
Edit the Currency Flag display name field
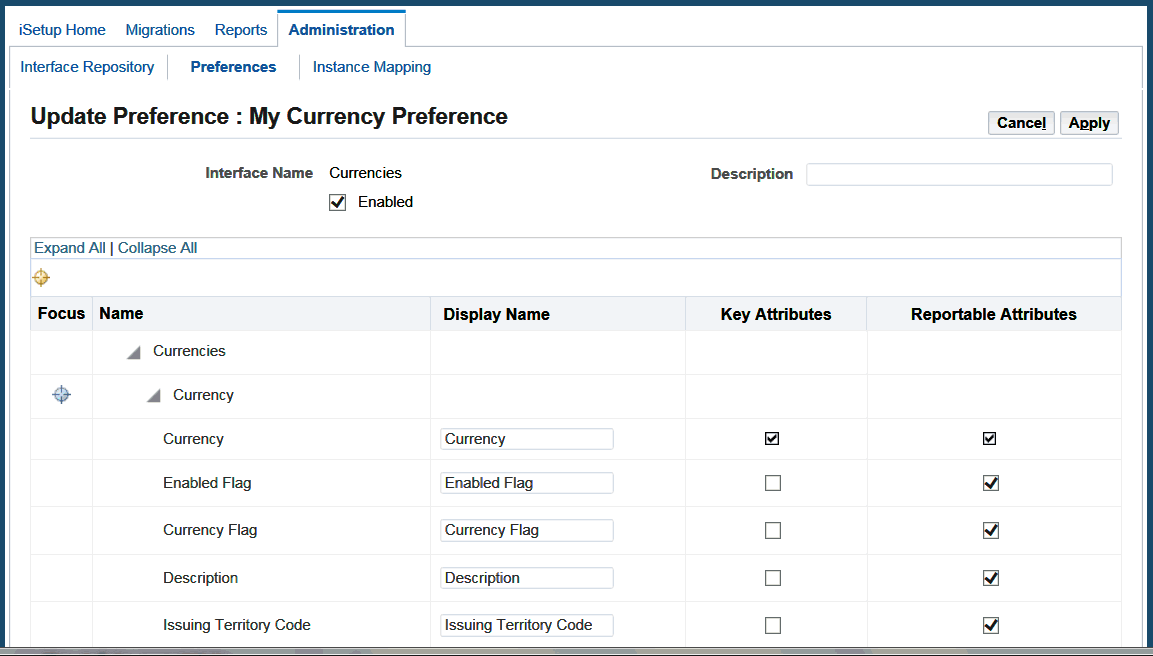pyautogui.click(x=526, y=530)
